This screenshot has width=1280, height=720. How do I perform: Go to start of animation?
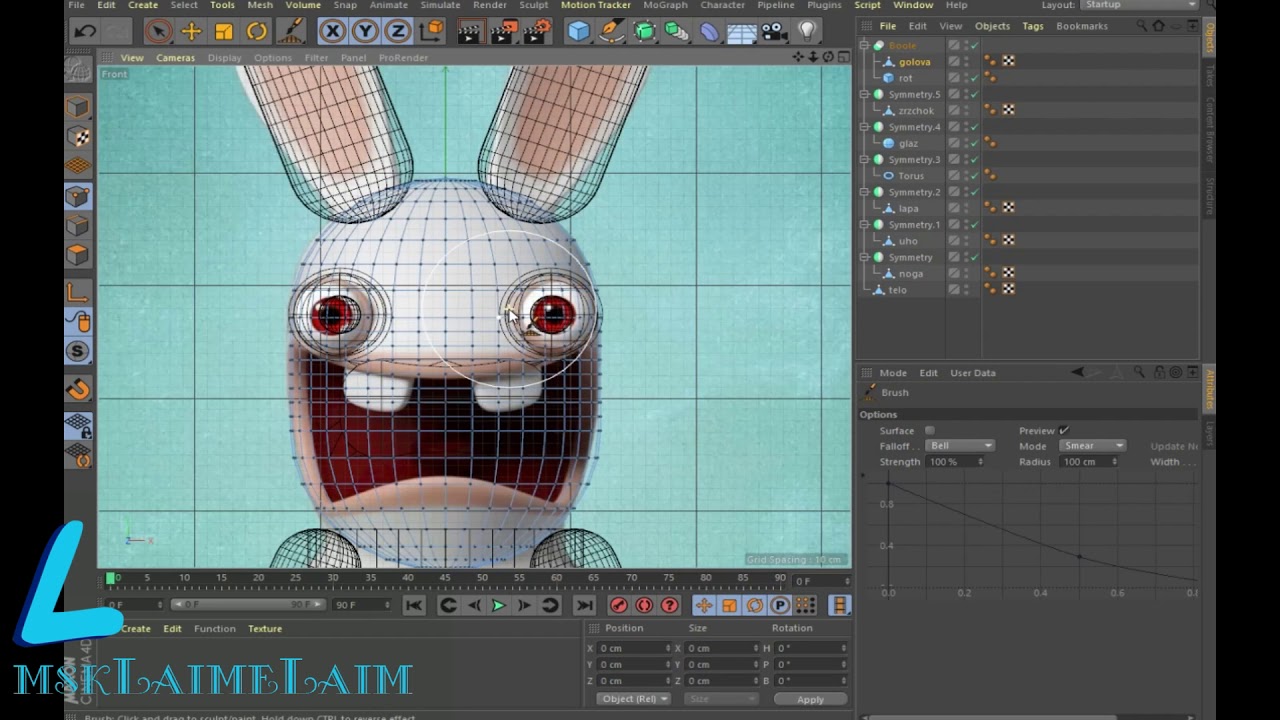pyautogui.click(x=413, y=606)
